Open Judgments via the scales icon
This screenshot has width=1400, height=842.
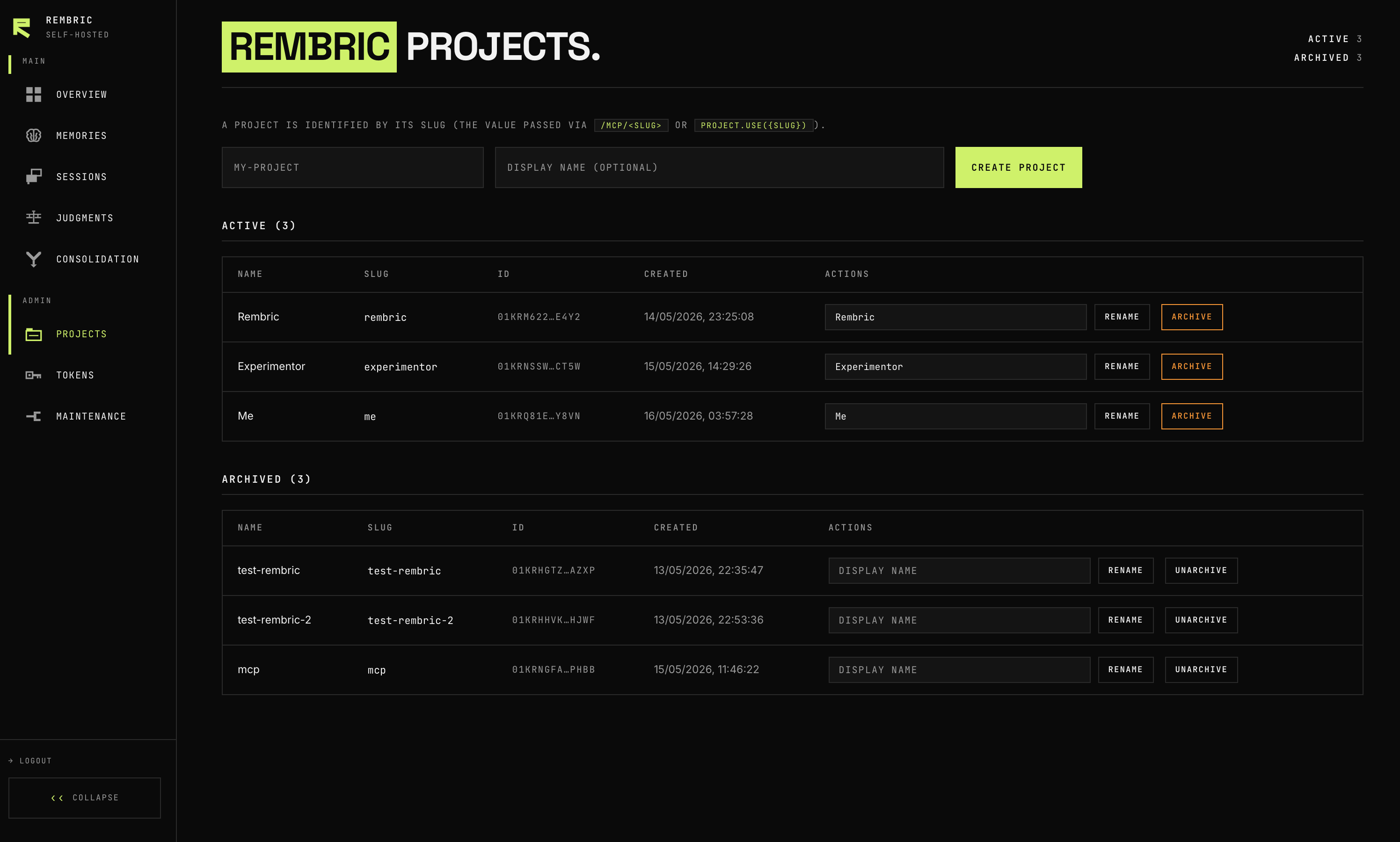(x=34, y=218)
